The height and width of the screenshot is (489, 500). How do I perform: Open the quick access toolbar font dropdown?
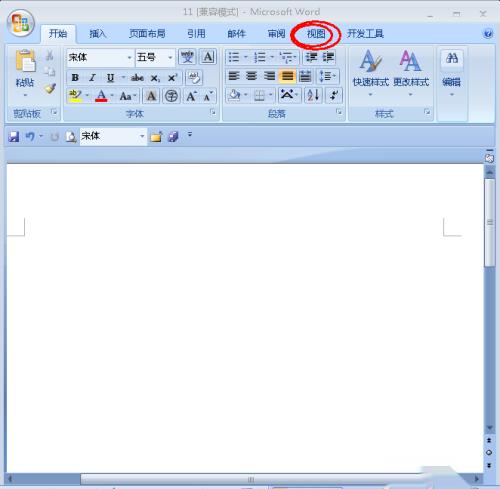pyautogui.click(x=142, y=136)
